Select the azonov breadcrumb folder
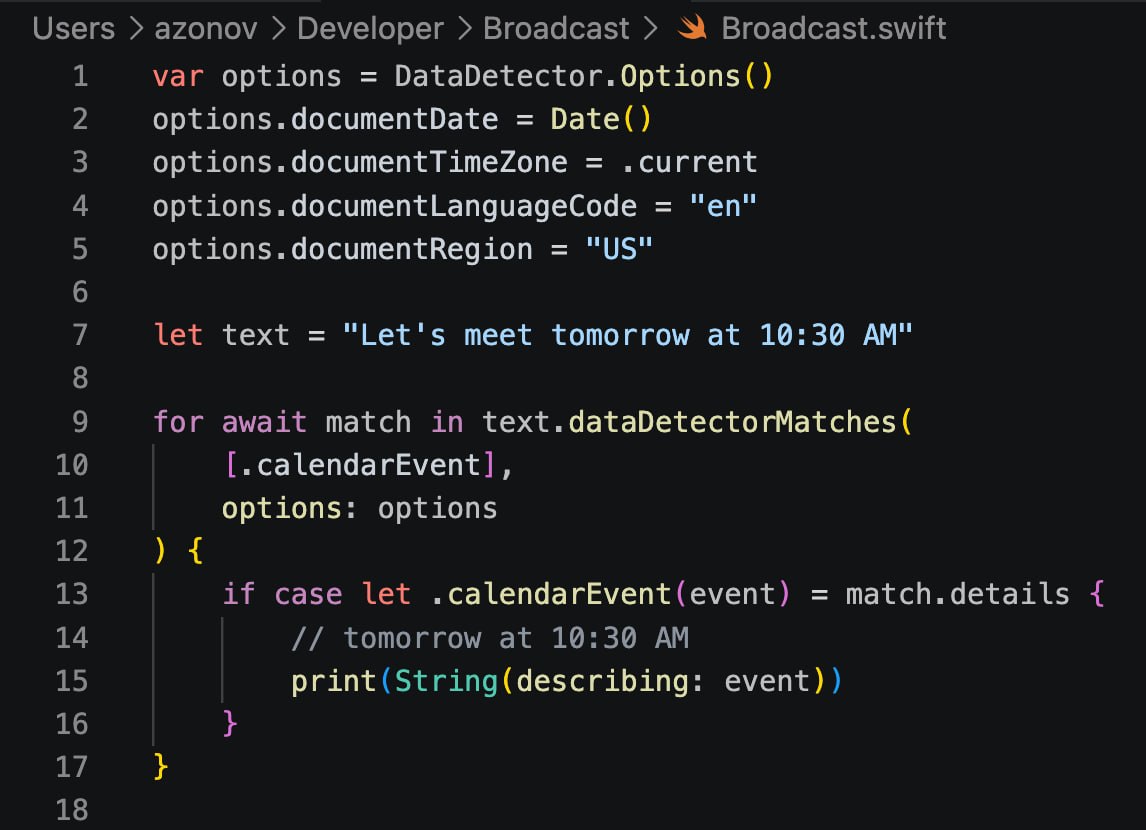This screenshot has height=830, width=1146. click(x=206, y=28)
